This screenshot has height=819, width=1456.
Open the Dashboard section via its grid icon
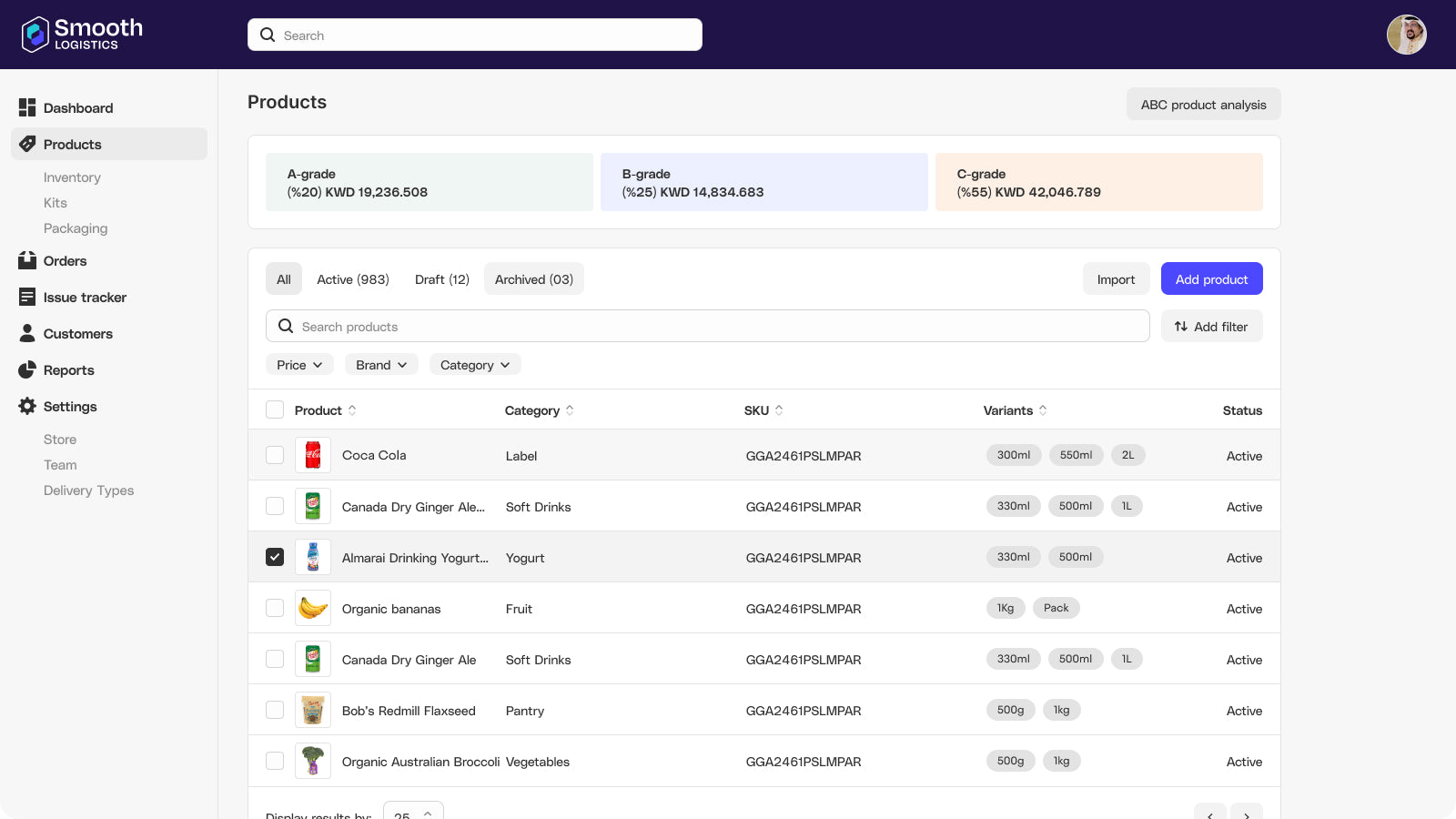tap(26, 107)
